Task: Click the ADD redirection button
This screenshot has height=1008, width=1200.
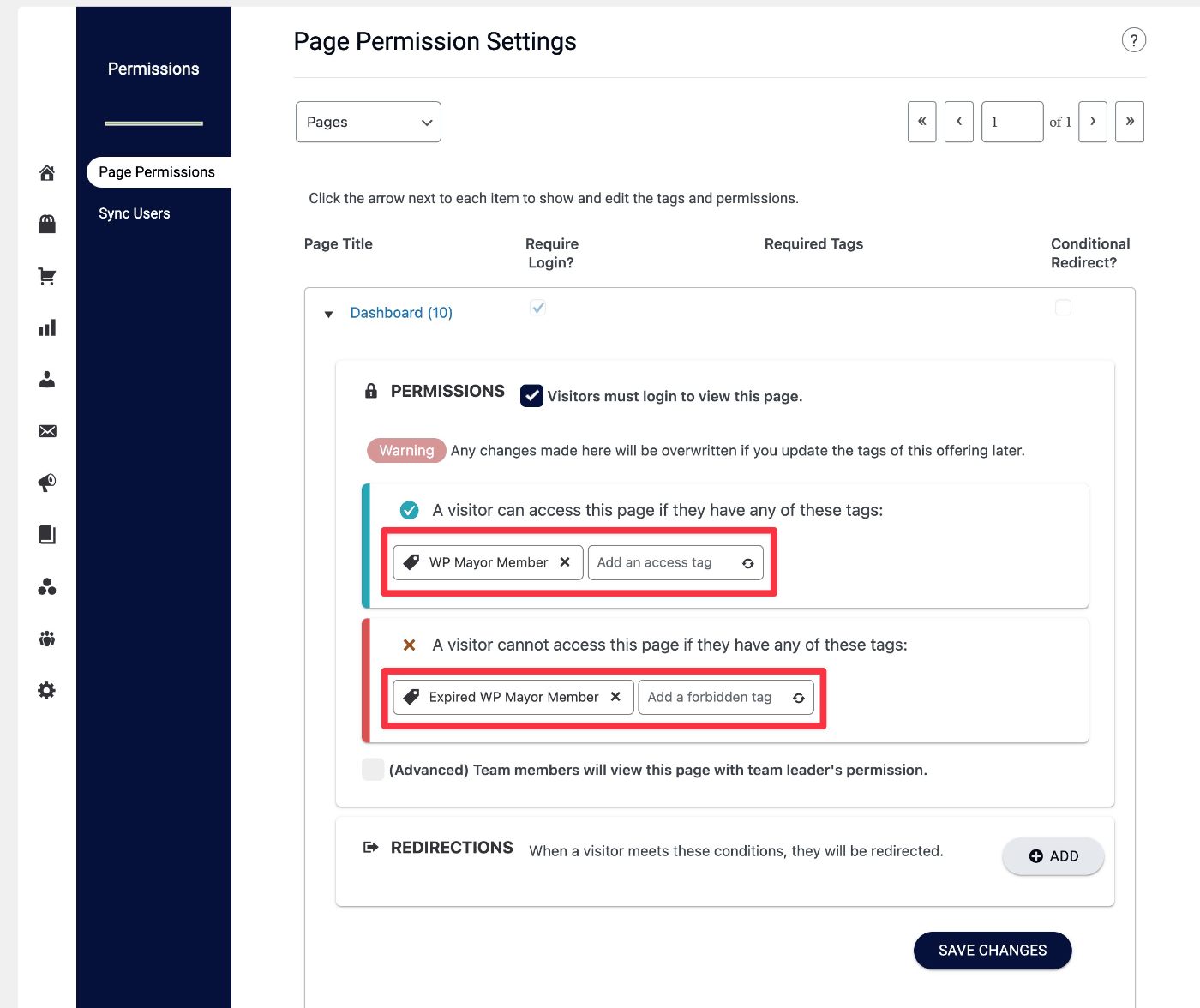Action: click(x=1053, y=856)
